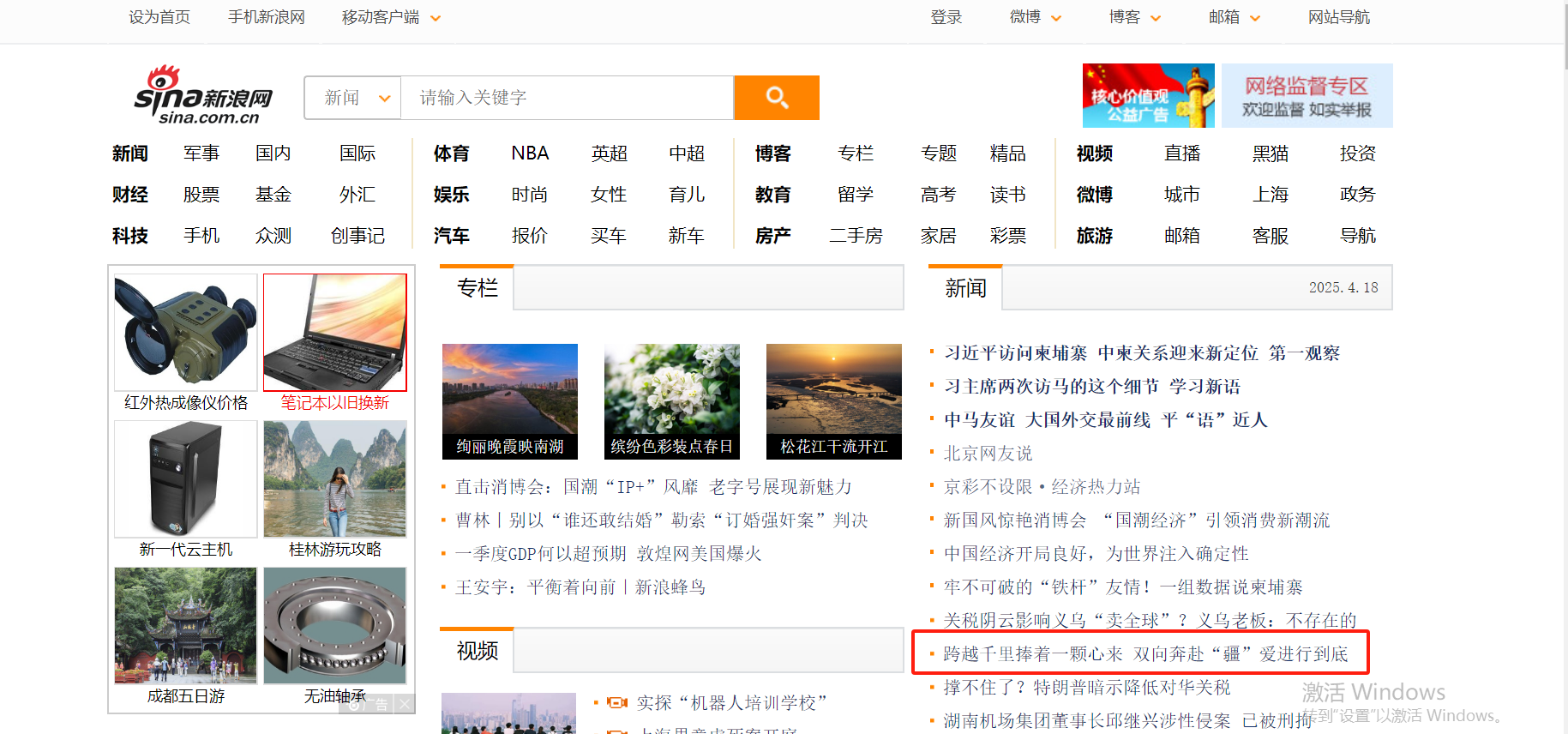Expand the 移动客户端 dropdown arrow

pos(436,18)
